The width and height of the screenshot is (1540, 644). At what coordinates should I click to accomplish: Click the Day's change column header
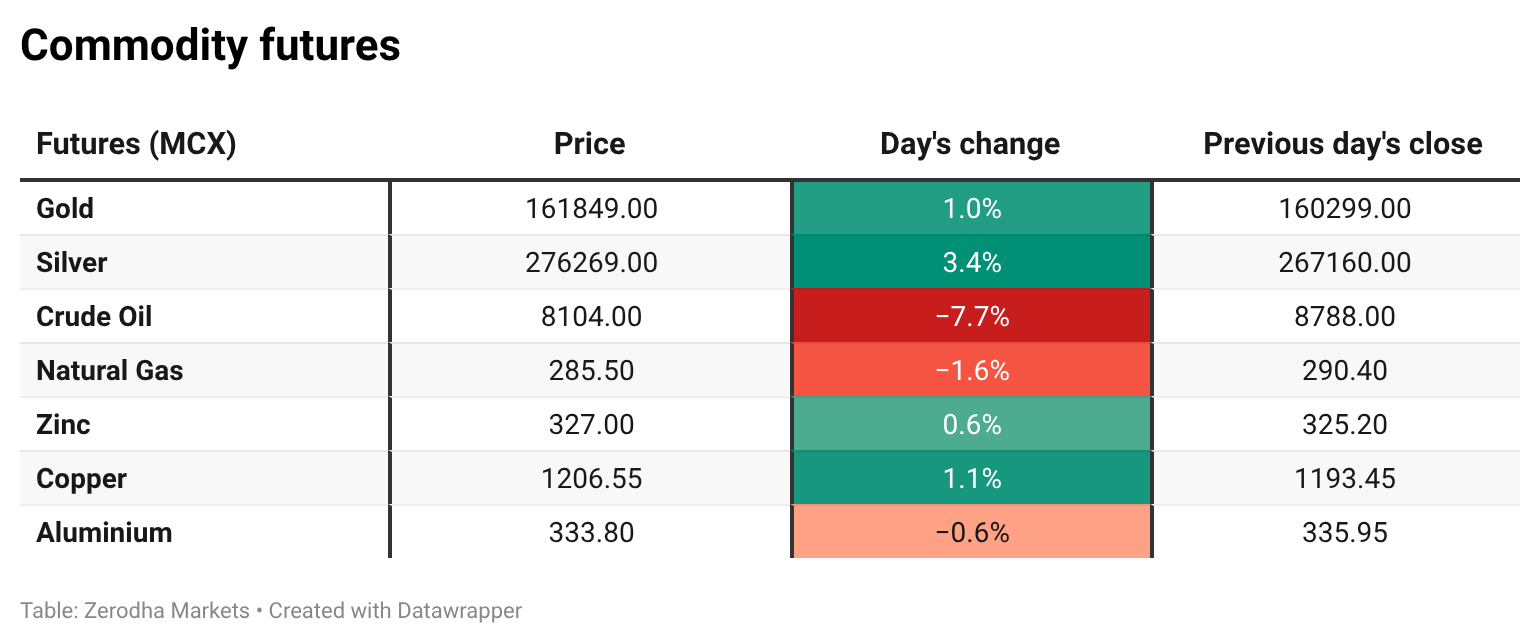pyautogui.click(x=970, y=144)
